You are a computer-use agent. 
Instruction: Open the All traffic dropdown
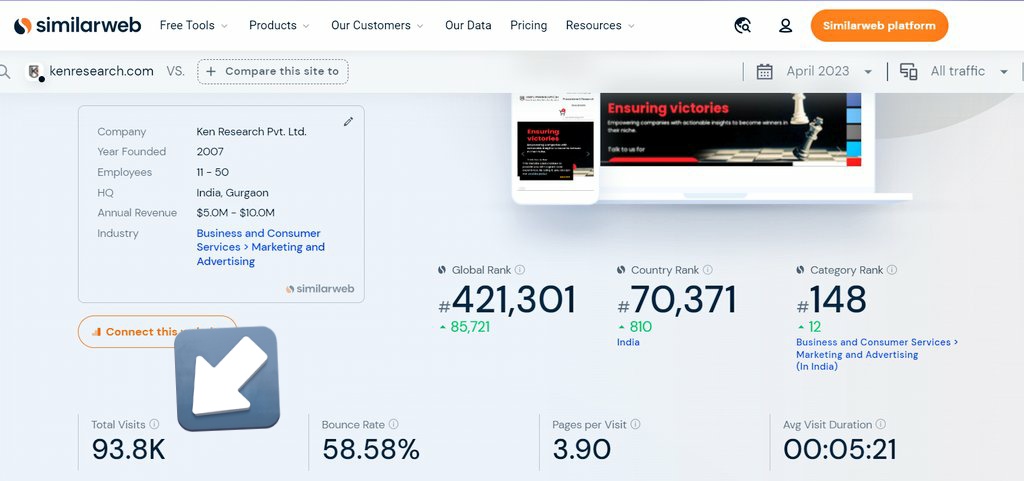coord(969,71)
